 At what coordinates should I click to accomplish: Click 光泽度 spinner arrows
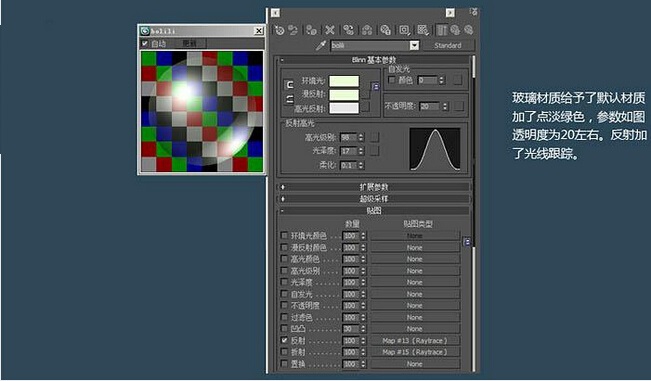[x=361, y=151]
